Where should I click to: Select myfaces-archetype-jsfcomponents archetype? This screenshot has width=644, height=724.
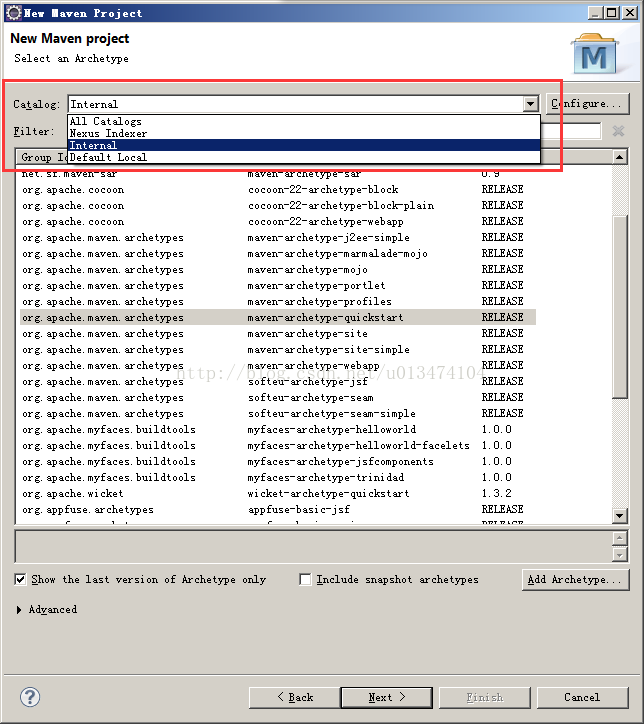coord(278,461)
